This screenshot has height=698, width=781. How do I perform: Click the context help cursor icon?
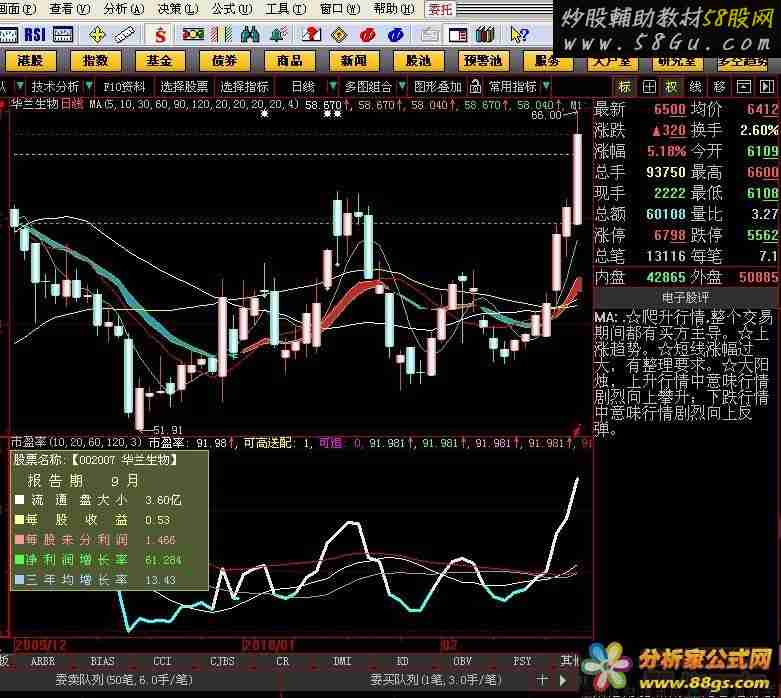click(x=520, y=35)
